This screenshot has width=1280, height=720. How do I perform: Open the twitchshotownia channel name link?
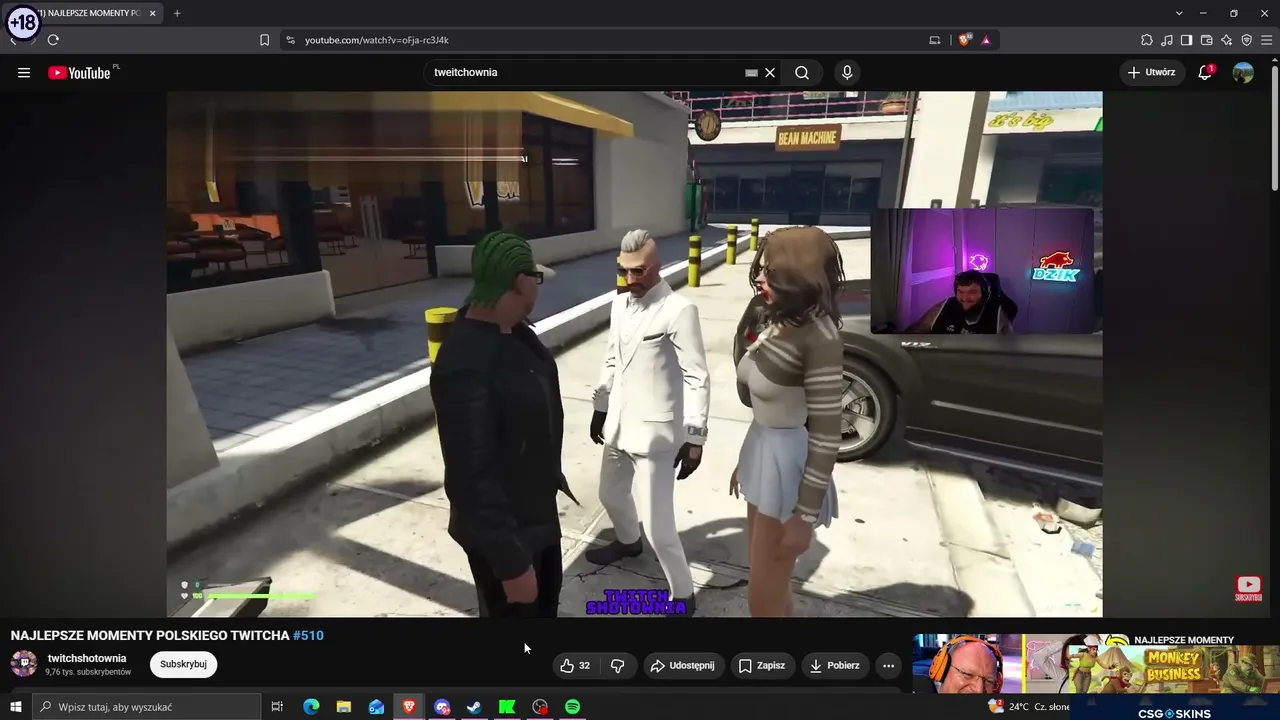pos(87,658)
